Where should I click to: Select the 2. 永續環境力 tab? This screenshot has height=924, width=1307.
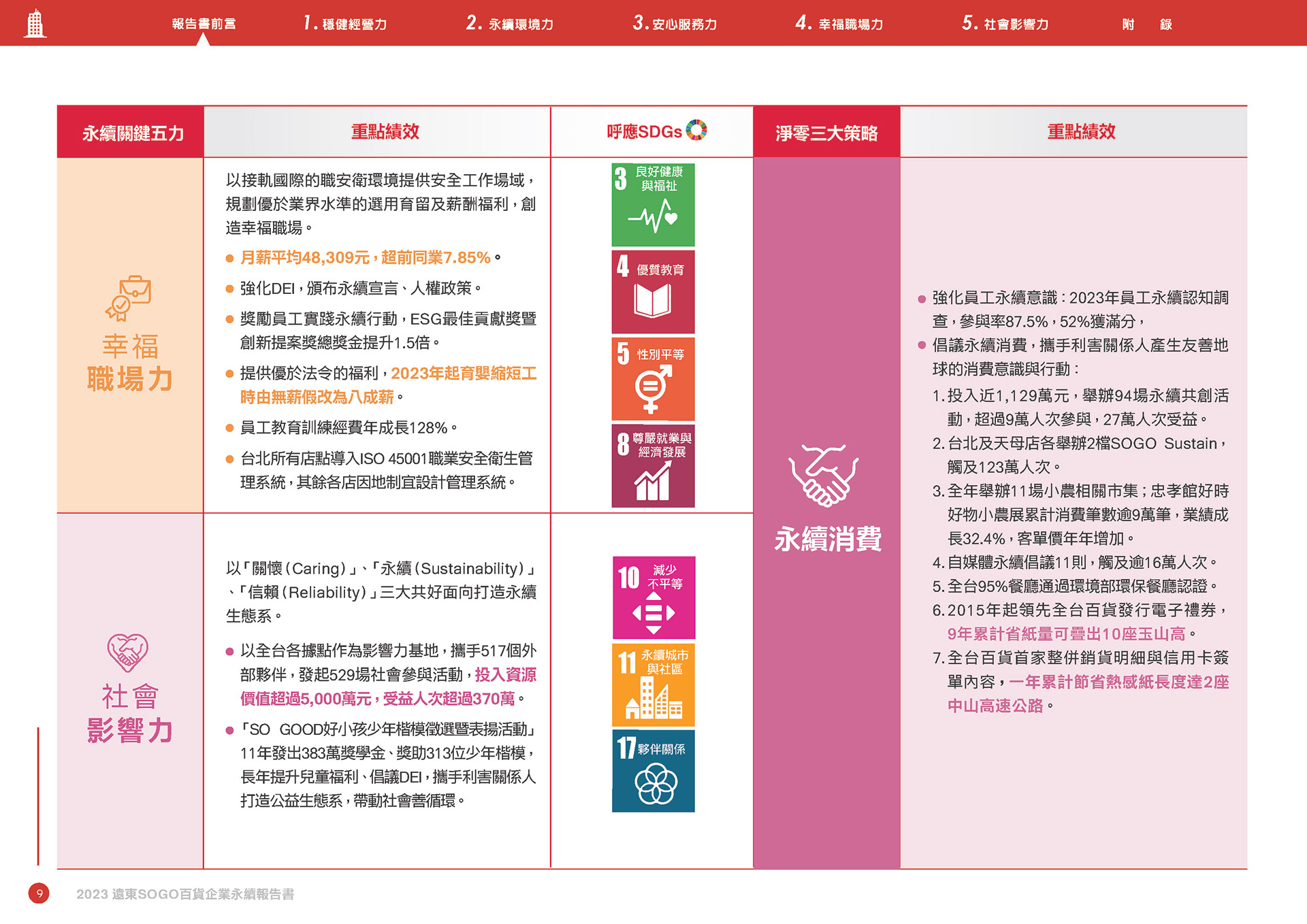tap(510, 24)
